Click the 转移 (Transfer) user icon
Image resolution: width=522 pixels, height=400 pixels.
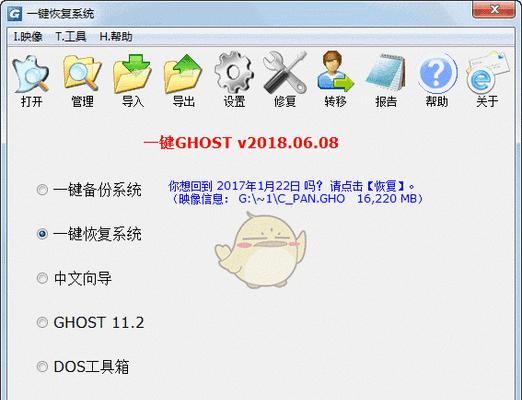335,71
